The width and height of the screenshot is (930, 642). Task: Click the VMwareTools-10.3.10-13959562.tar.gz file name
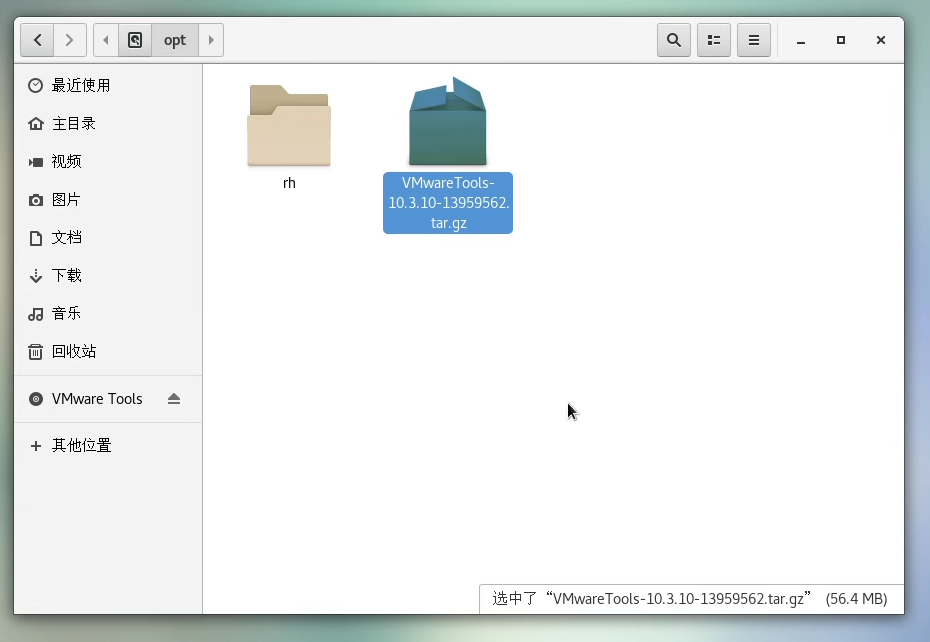coord(448,203)
